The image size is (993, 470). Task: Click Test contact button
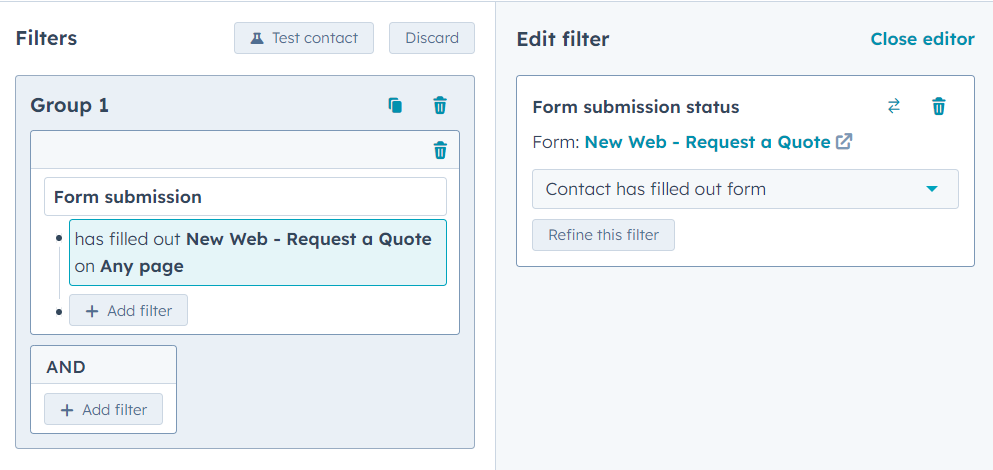click(304, 38)
